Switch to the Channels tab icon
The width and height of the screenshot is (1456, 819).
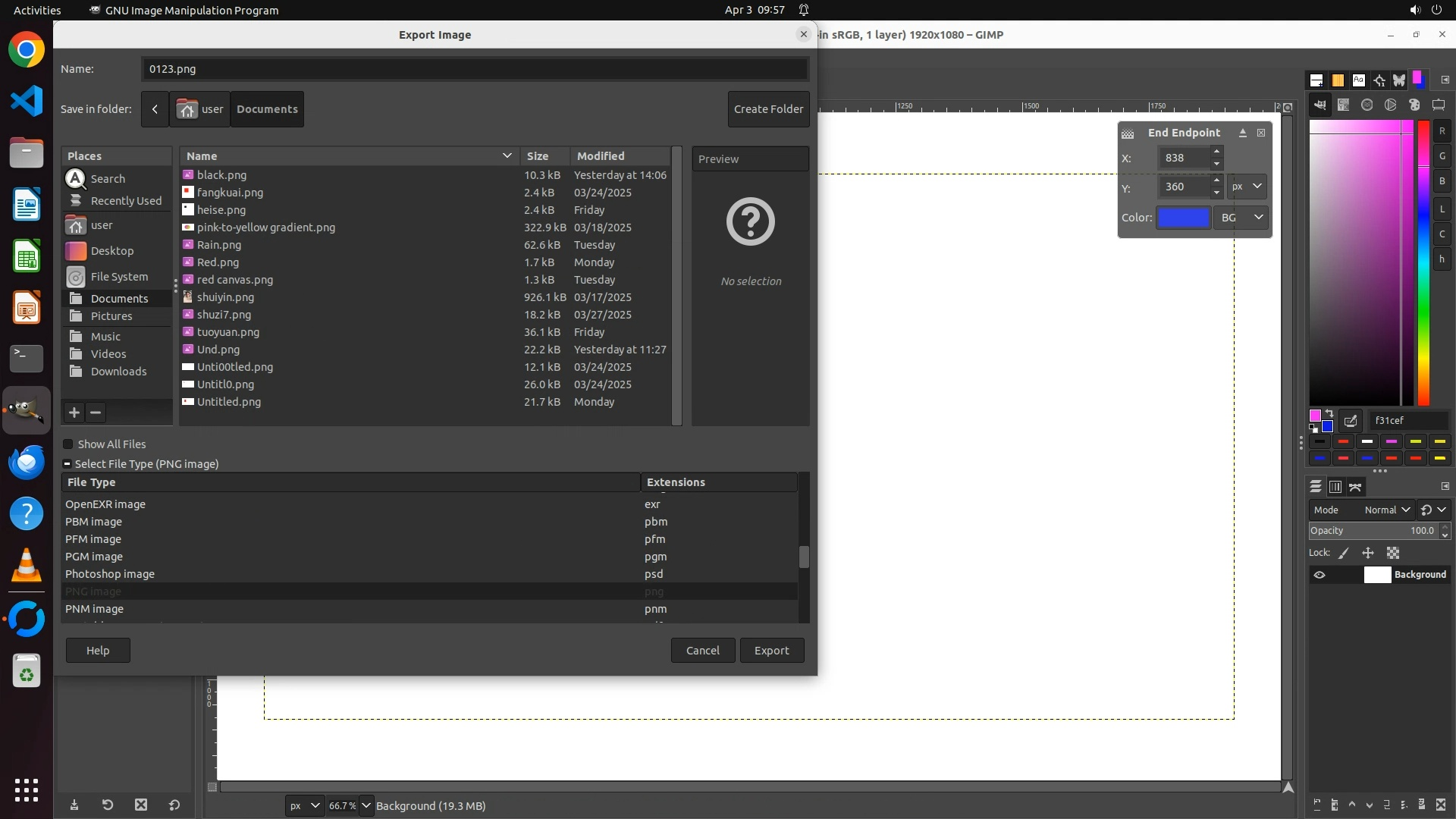tap(1335, 487)
